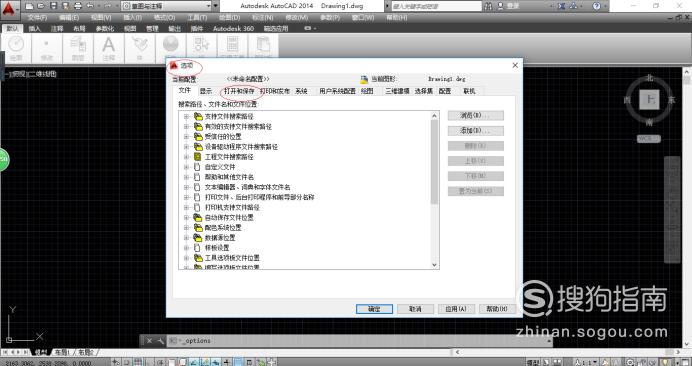Click the 应用(A) button
This screenshot has width=692, height=366.
(456, 309)
